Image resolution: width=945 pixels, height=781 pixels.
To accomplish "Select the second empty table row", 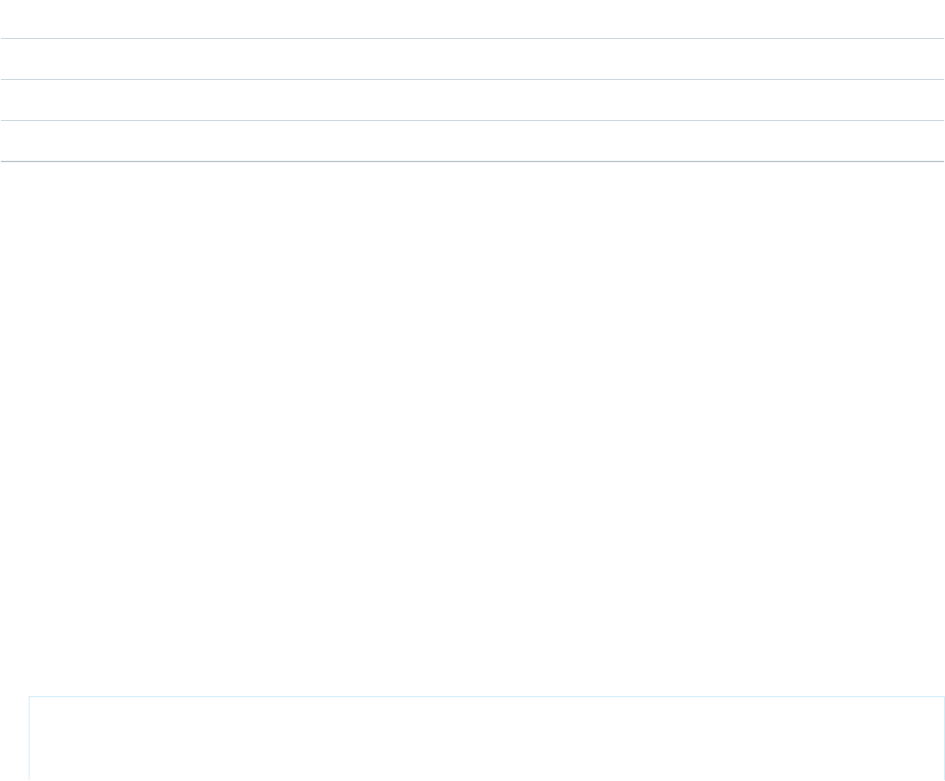I will pyautogui.click(x=472, y=59).
